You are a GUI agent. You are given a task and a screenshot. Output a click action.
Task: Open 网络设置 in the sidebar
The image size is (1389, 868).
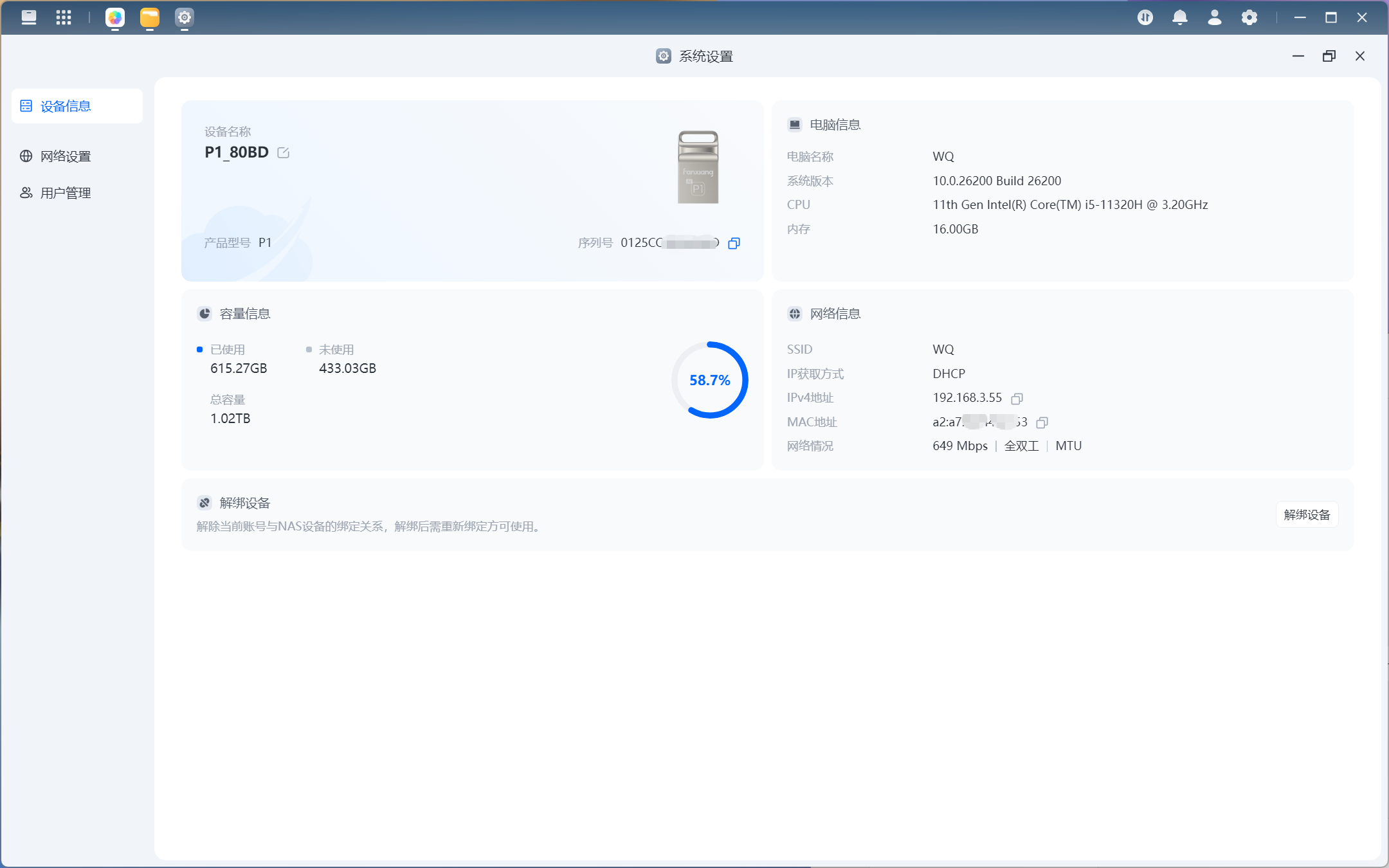click(x=66, y=156)
